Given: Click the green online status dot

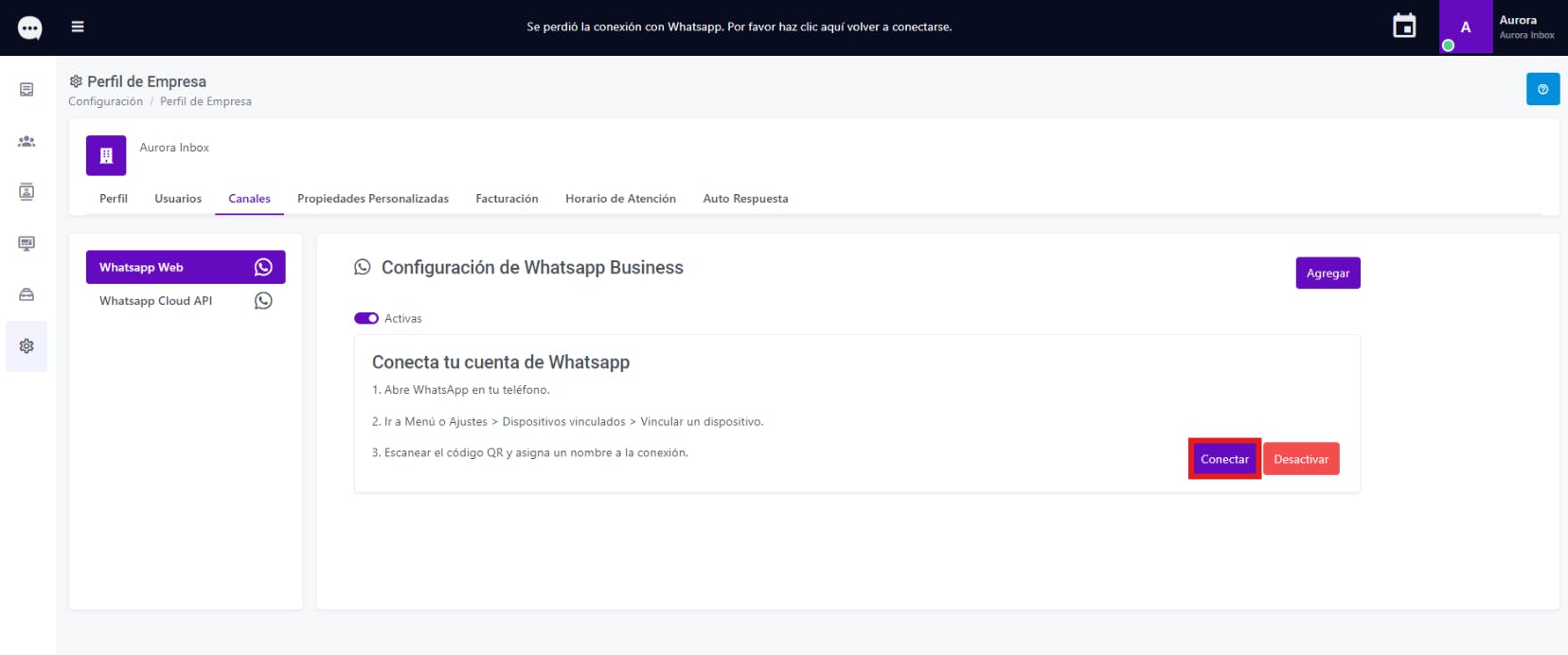Looking at the screenshot, I should coord(1448,45).
